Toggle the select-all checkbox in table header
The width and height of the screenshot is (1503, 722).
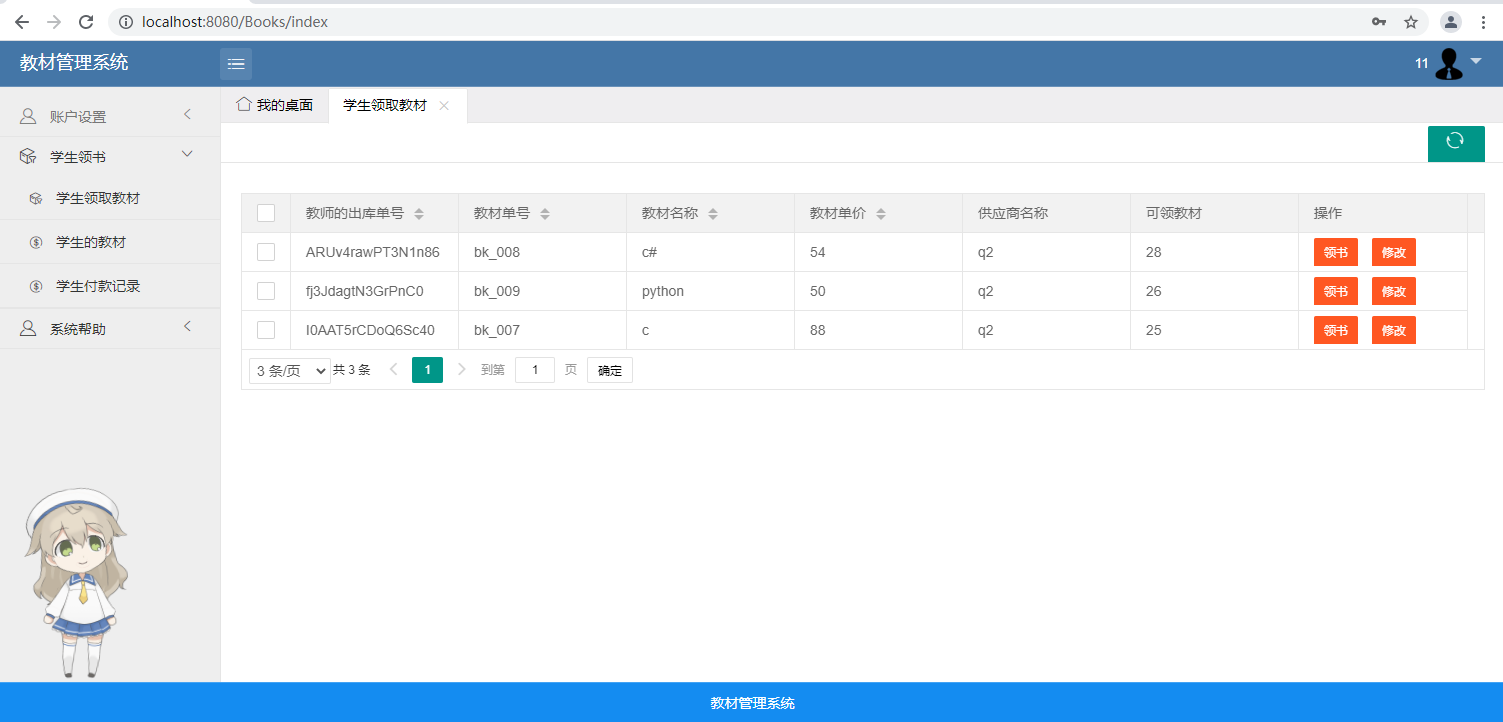click(x=266, y=213)
